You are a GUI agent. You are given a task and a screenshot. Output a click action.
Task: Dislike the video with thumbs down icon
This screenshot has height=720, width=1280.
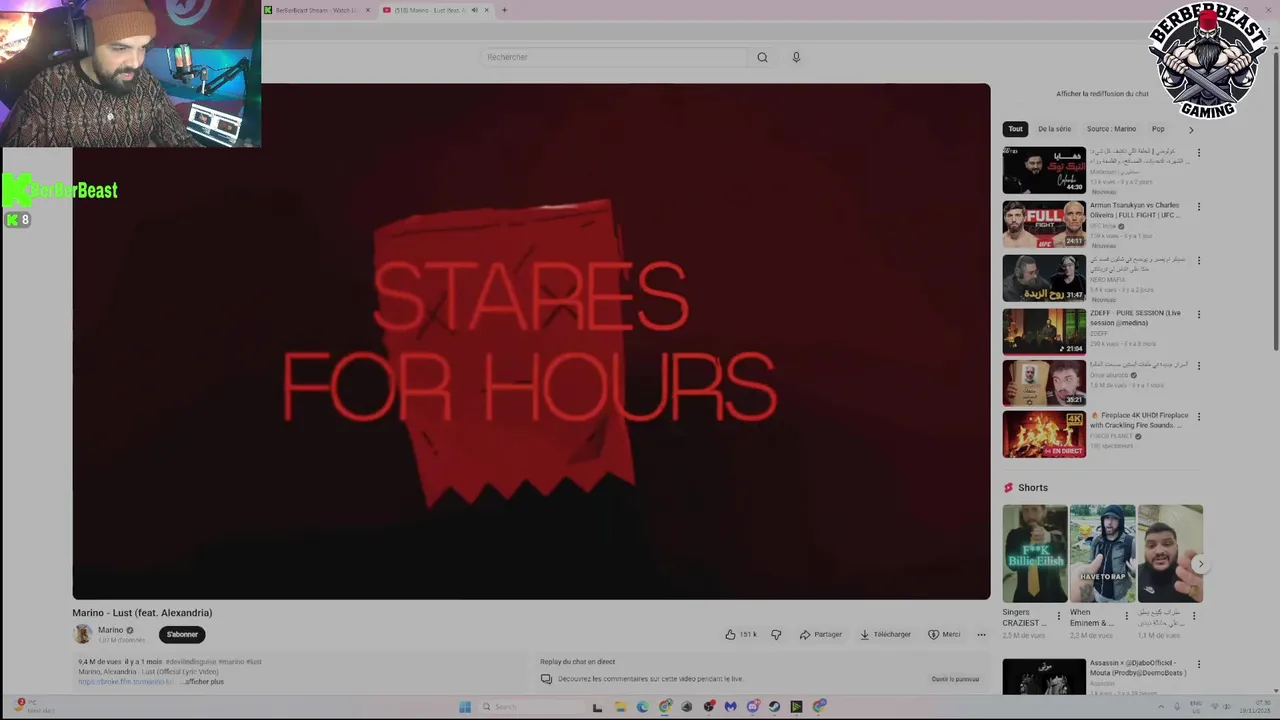click(776, 634)
